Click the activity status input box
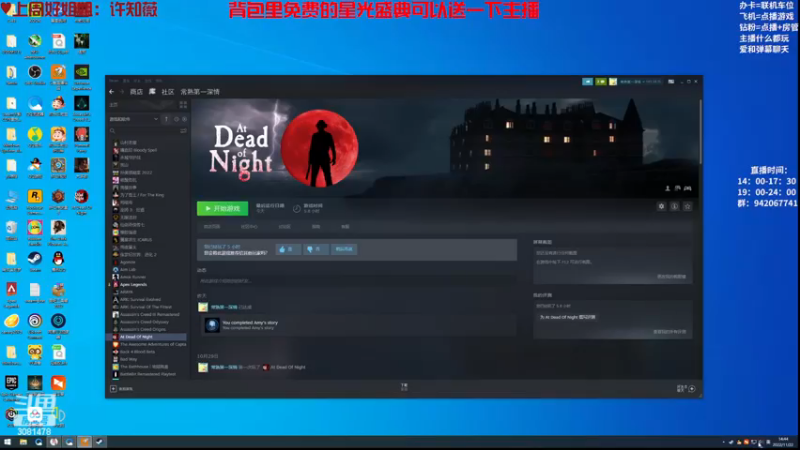This screenshot has height=450, width=800. point(357,281)
